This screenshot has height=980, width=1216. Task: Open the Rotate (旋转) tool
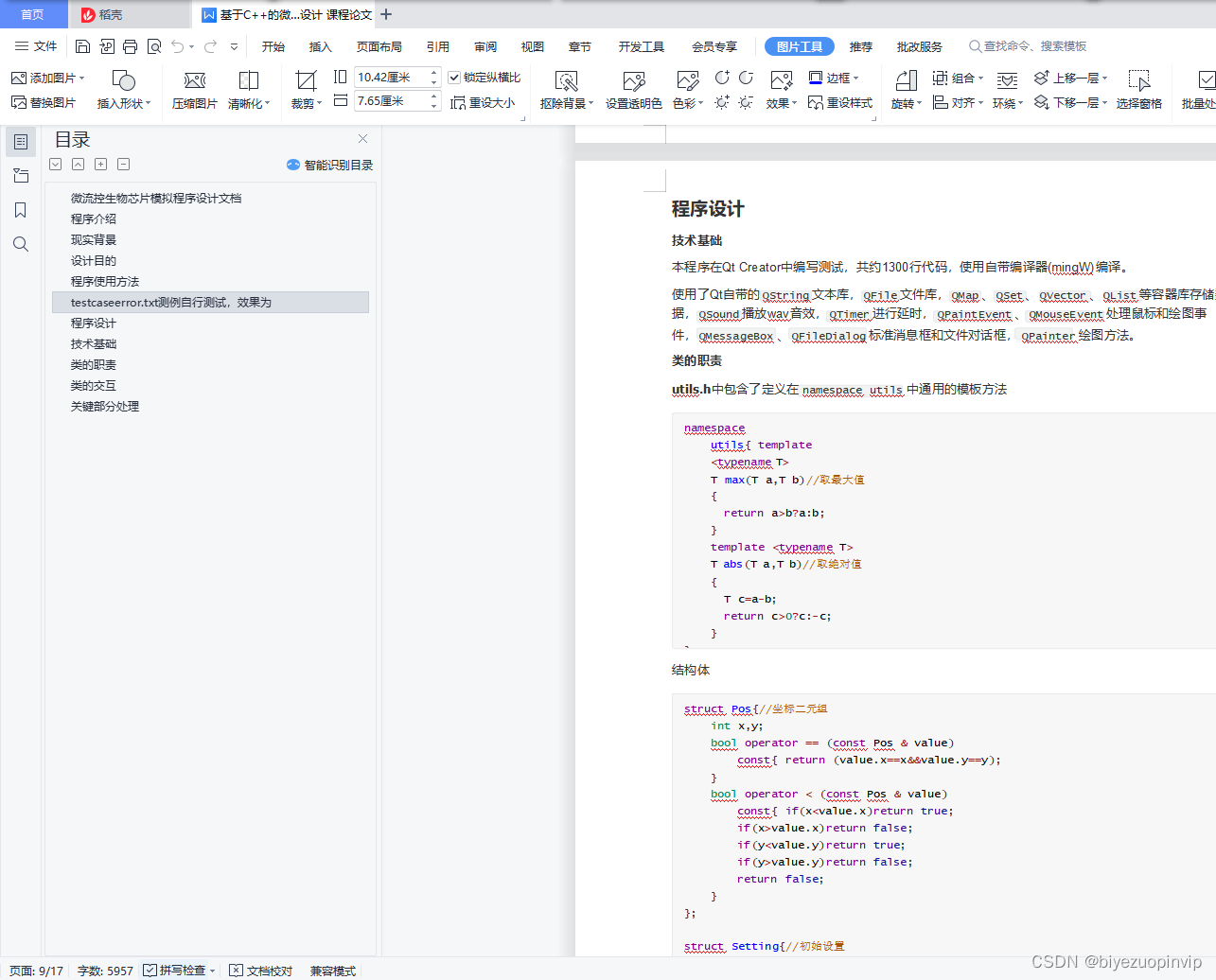click(x=906, y=81)
